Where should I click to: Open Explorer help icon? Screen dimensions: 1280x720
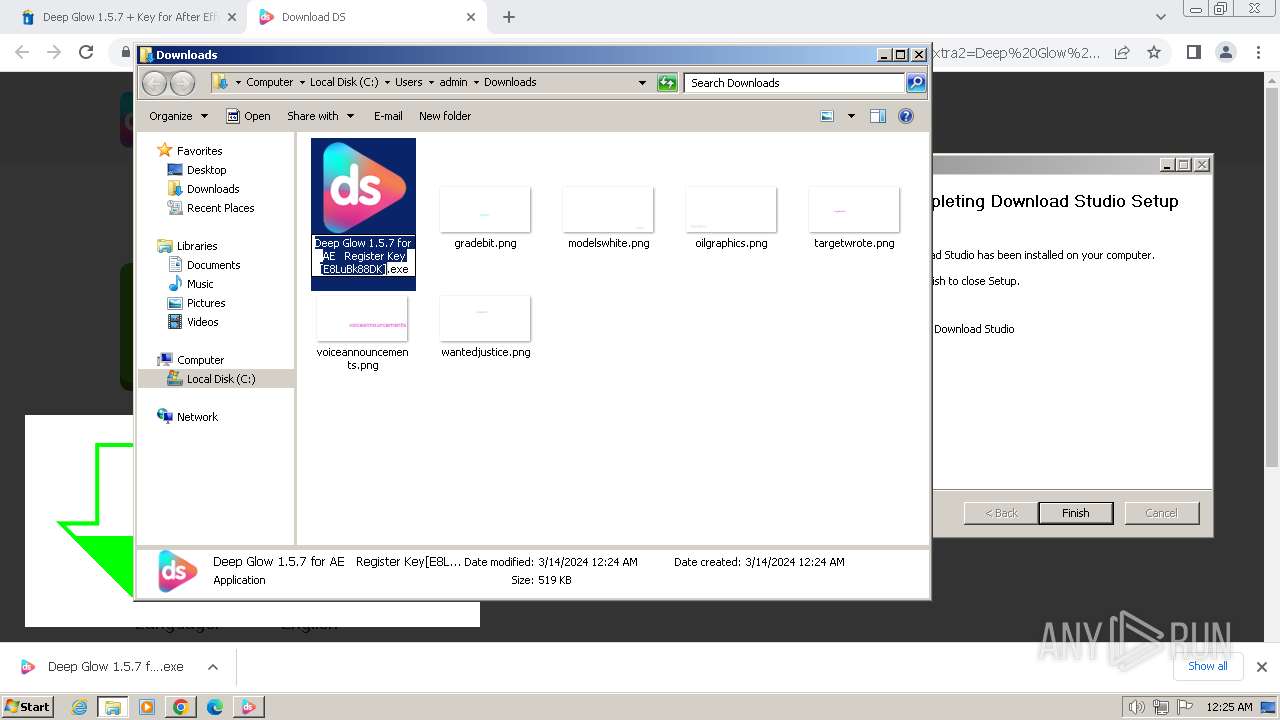[x=906, y=116]
